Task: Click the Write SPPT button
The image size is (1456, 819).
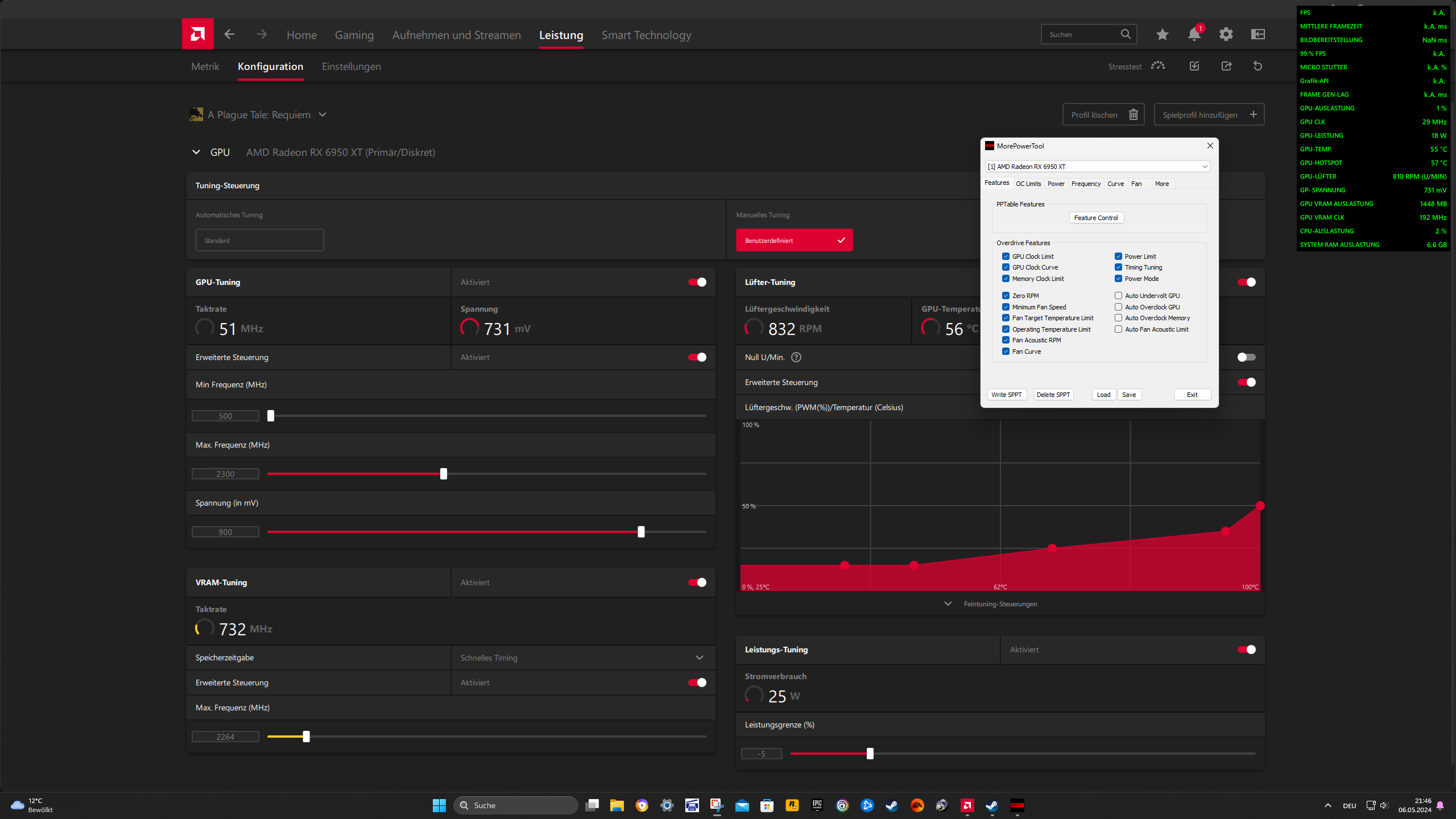Action: click(x=1006, y=395)
